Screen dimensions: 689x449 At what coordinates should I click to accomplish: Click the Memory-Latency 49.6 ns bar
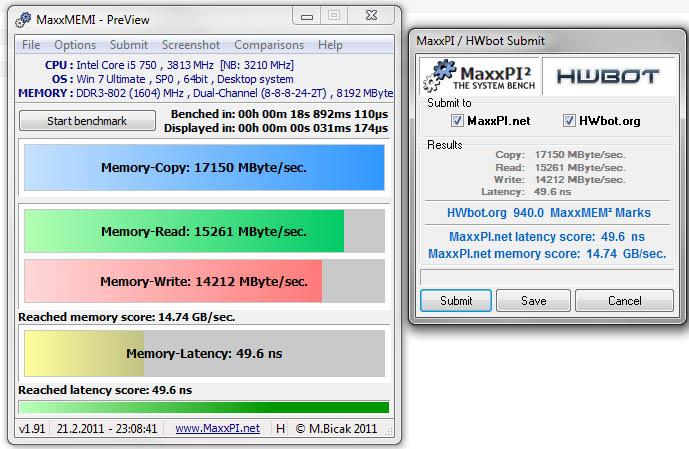204,353
